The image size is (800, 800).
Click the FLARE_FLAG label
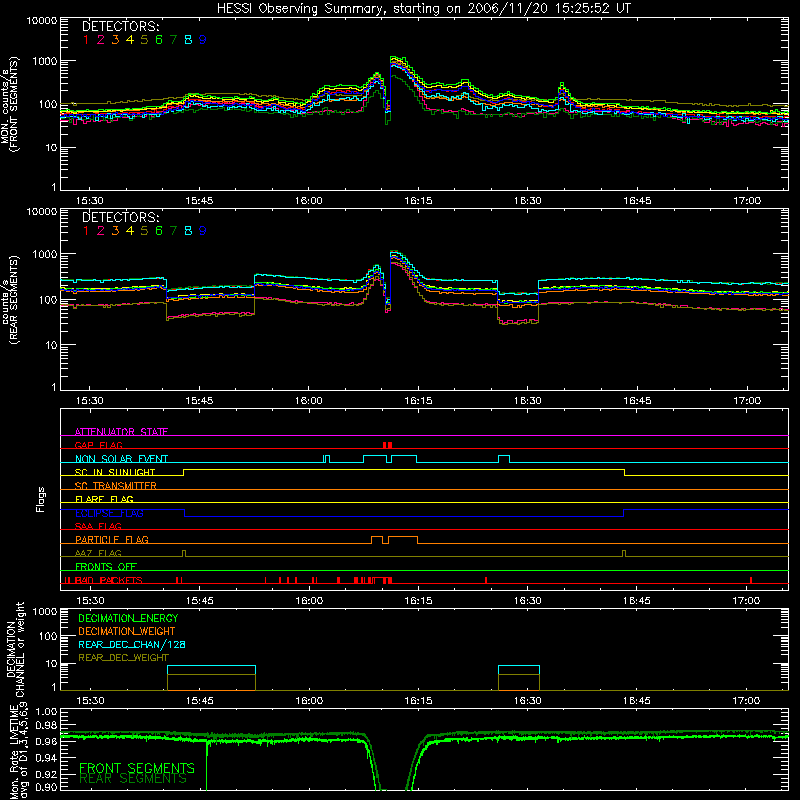pyautogui.click(x=104, y=499)
